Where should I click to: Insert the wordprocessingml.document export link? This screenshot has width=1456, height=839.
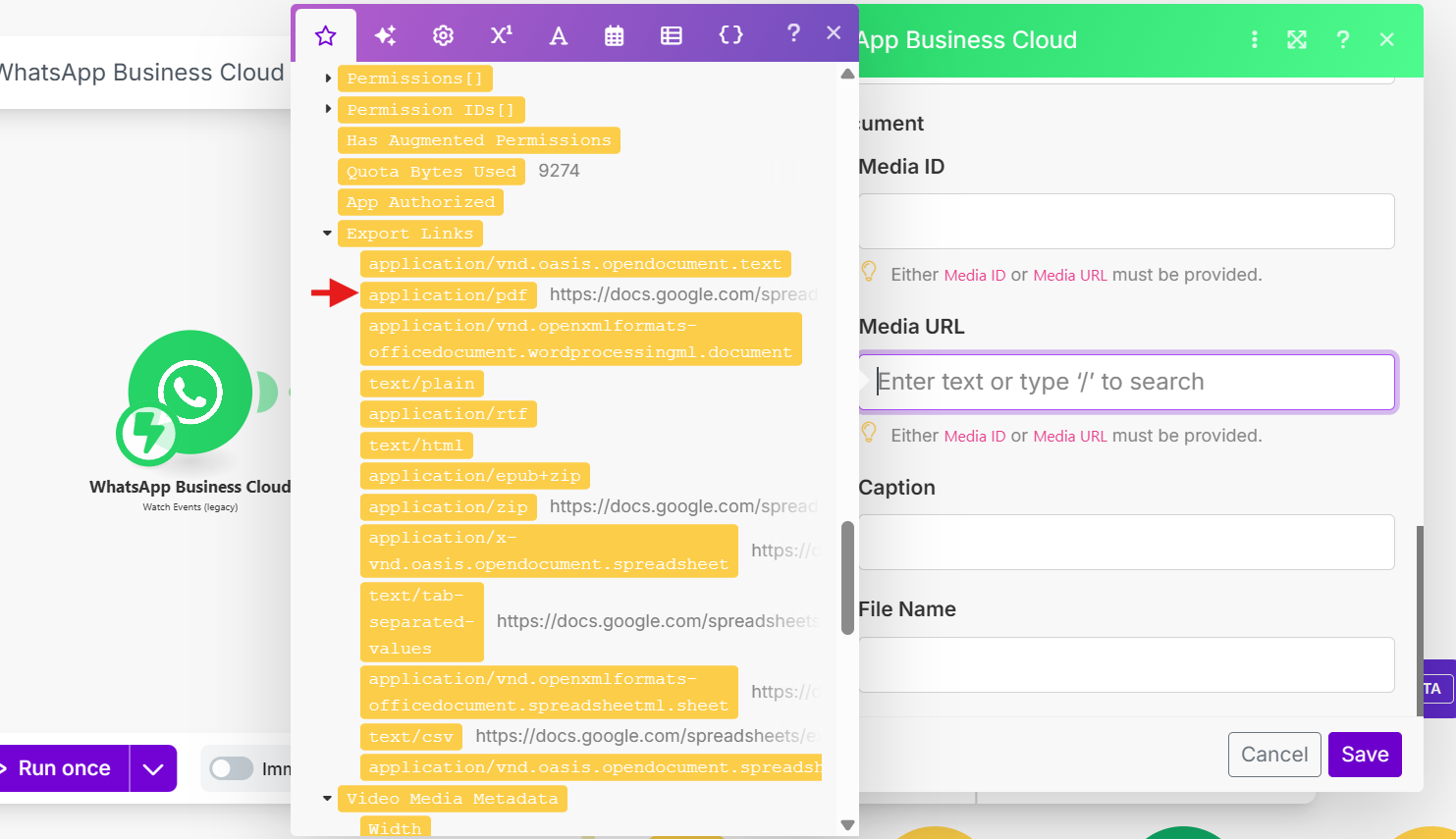pyautogui.click(x=580, y=339)
